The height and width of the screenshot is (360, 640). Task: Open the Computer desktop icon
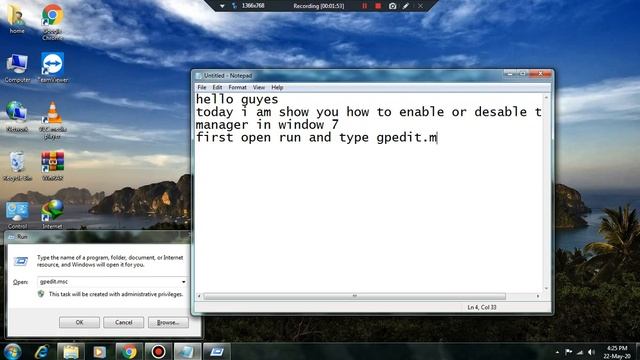coord(17,67)
